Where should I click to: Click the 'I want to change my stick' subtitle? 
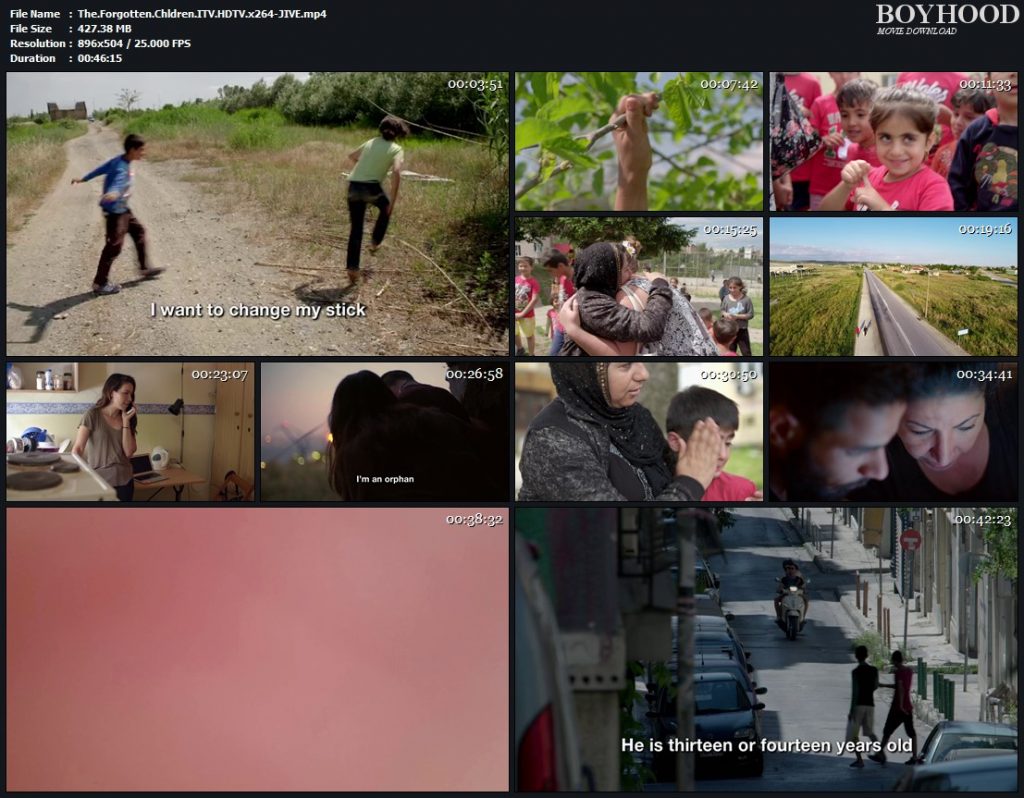click(x=258, y=310)
